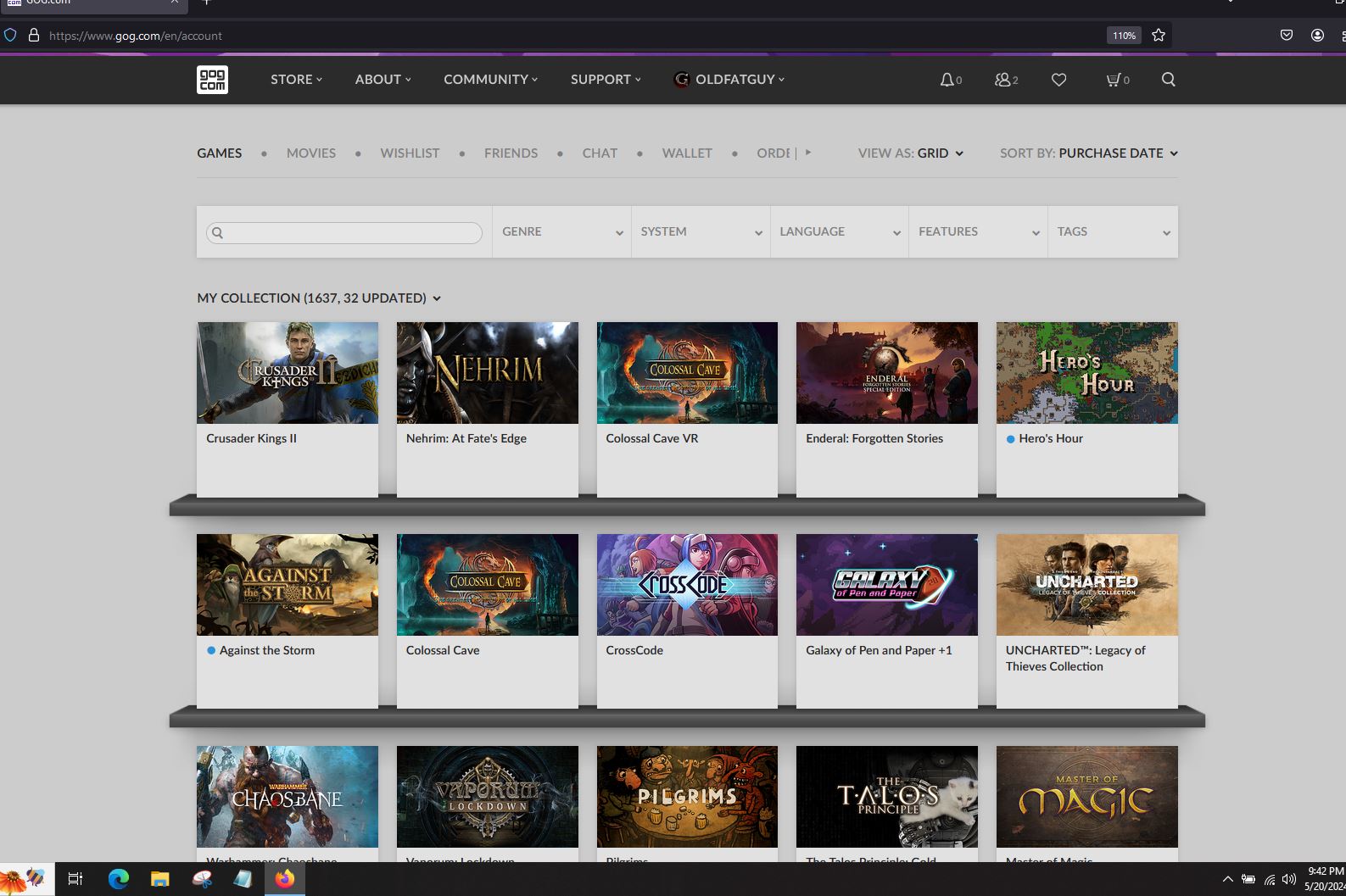
Task: Open Warhammer Chaosbane cover image
Action: [288, 797]
